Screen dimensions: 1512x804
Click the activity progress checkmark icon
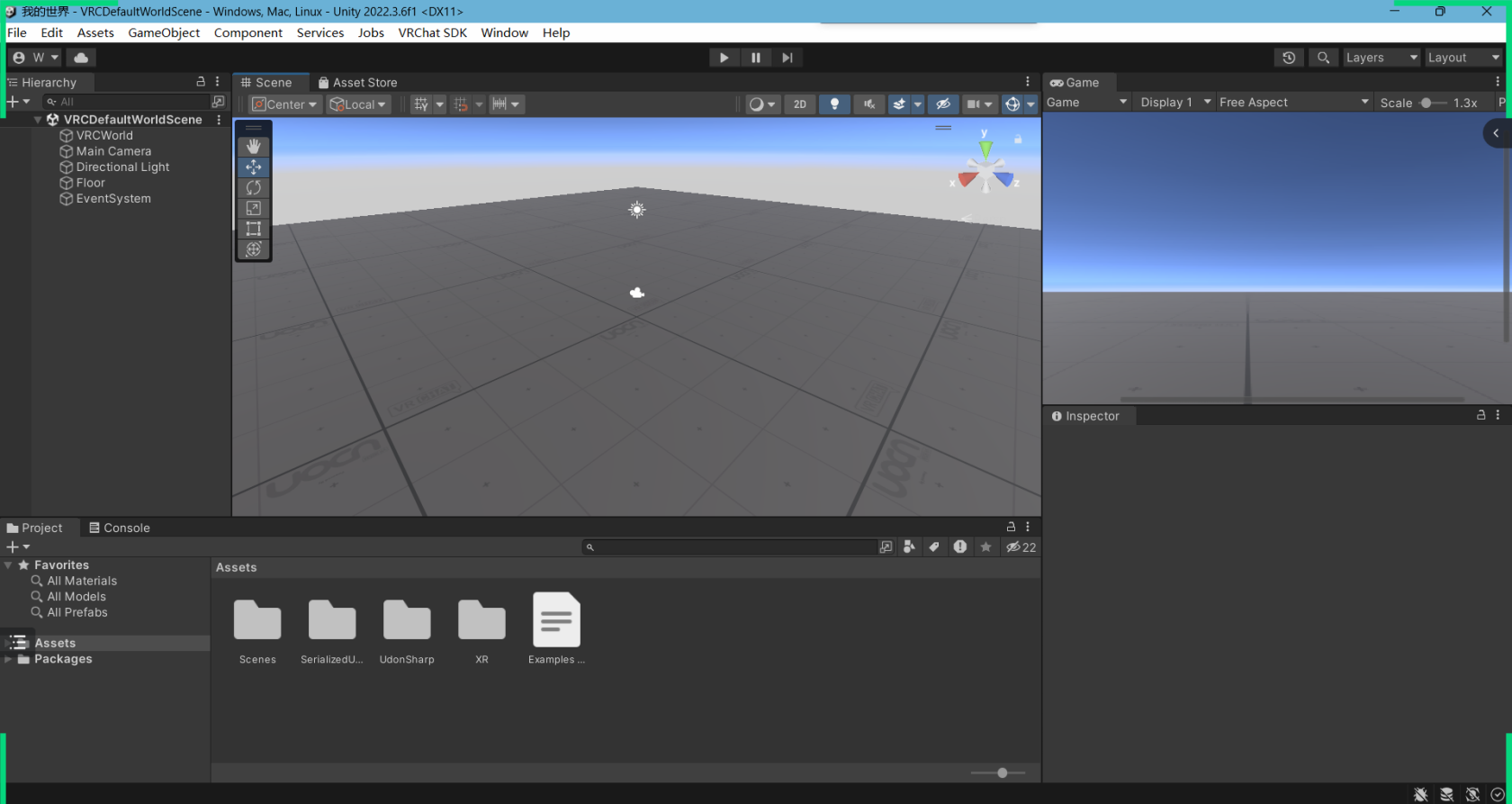1498,794
